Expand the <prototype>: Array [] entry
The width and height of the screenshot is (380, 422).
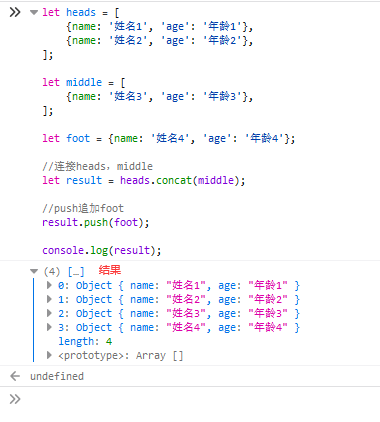[x=49, y=355]
